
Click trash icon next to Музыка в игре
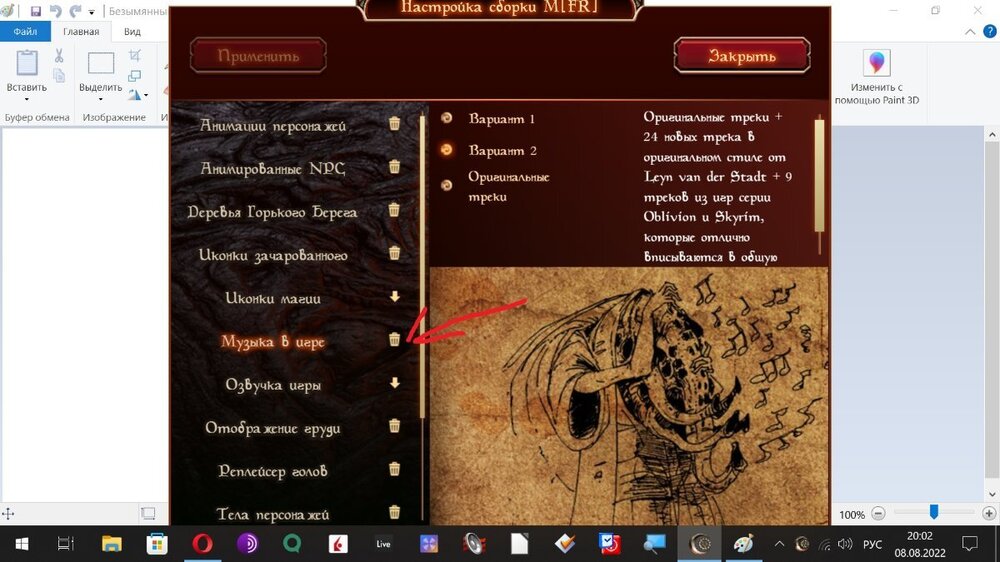pyautogui.click(x=394, y=340)
